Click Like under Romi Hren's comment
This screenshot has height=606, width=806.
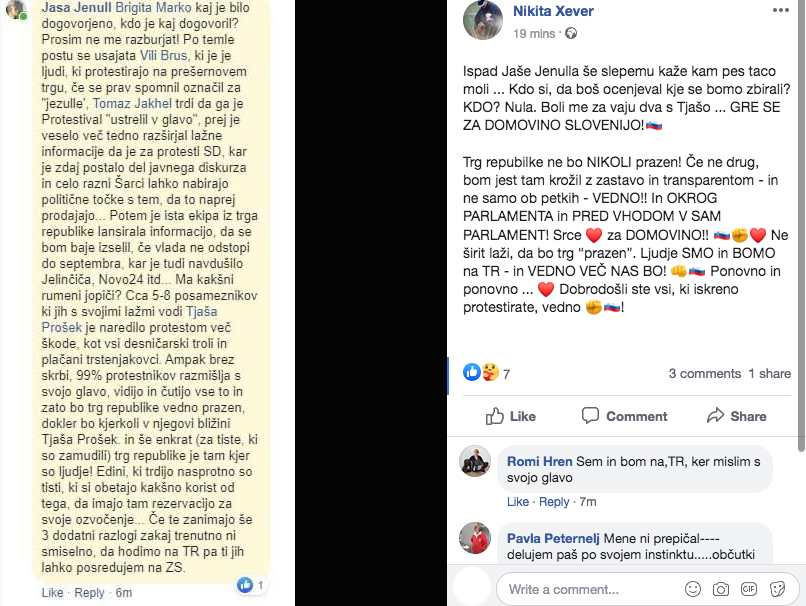(x=518, y=502)
